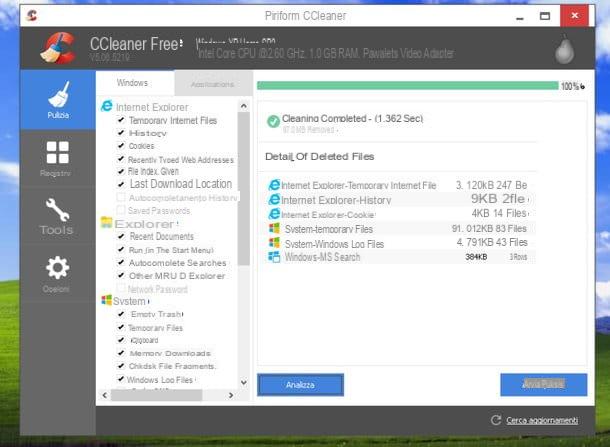
Task: Select the Internet Explorer-History result row
Action: click(399, 200)
